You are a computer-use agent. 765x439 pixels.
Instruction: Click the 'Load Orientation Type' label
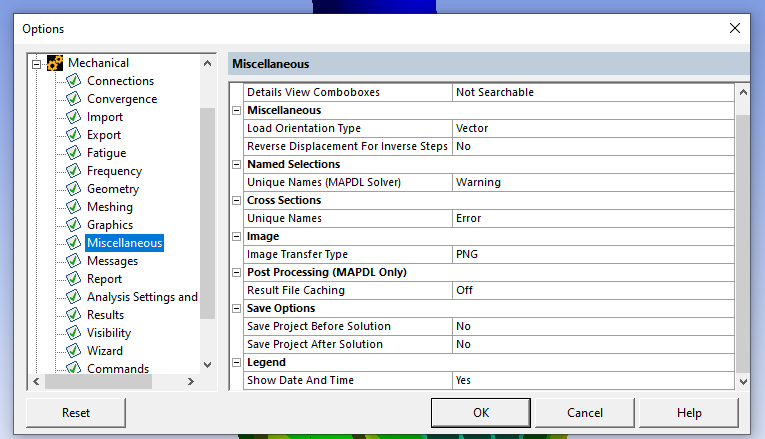coord(304,128)
